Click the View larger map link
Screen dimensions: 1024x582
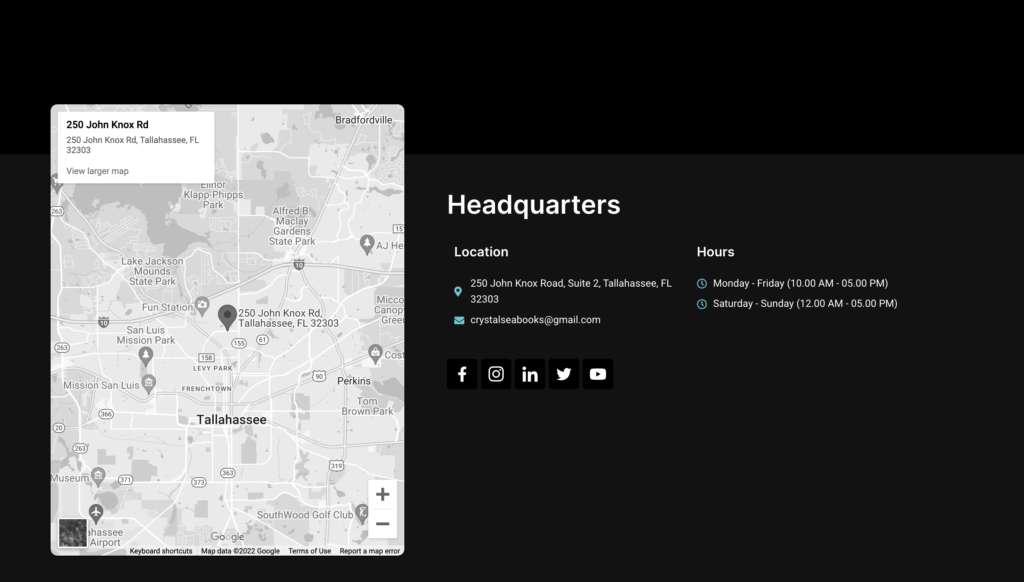click(97, 171)
